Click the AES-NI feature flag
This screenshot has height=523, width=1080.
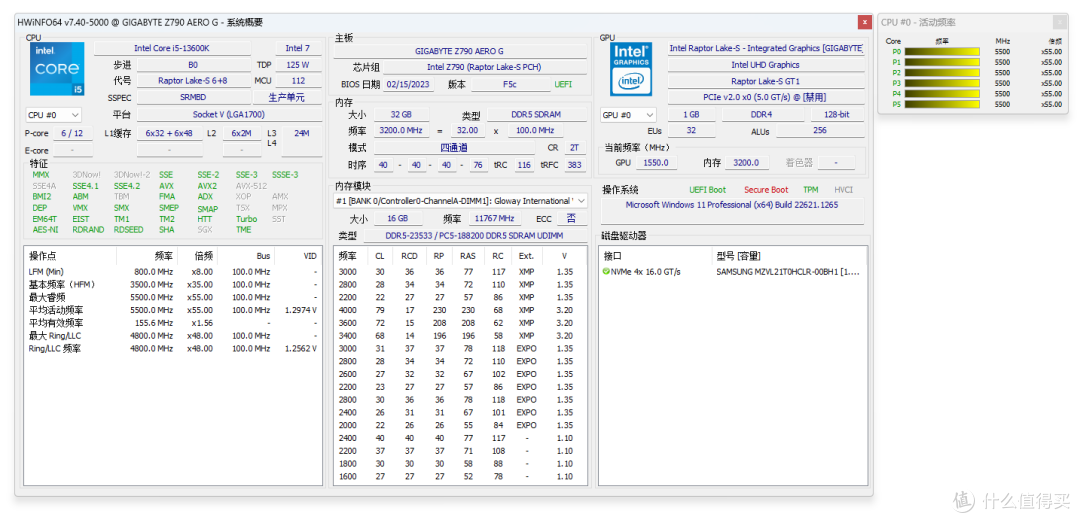(45, 229)
